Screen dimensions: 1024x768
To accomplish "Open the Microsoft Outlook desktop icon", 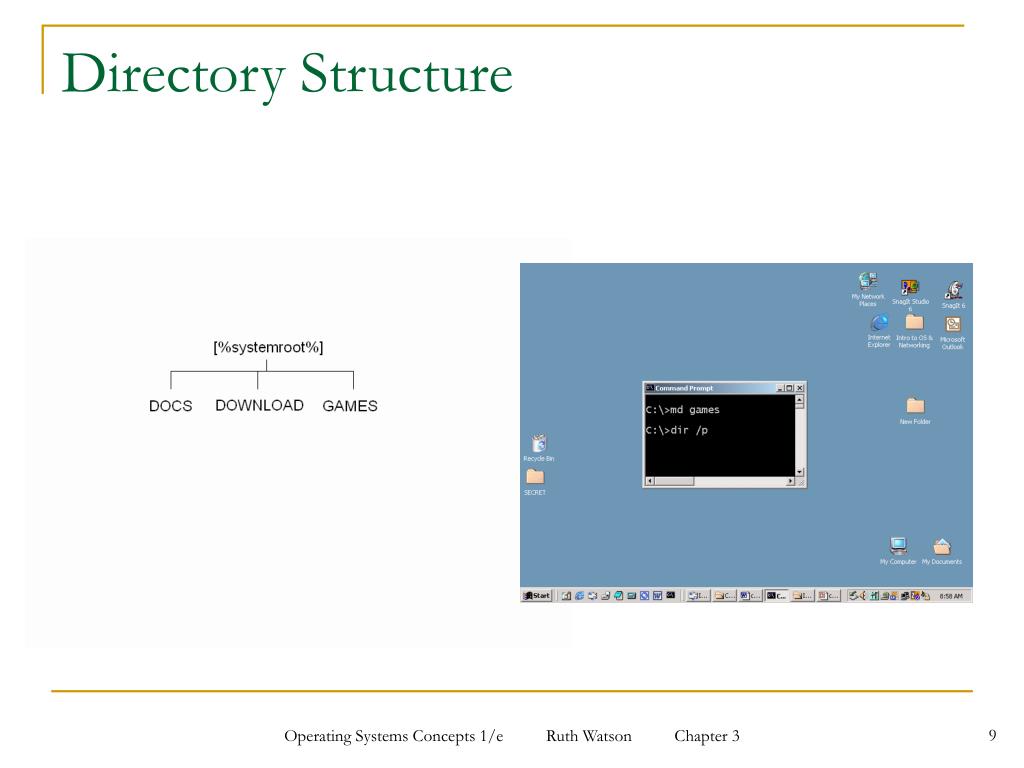I will pos(952,333).
